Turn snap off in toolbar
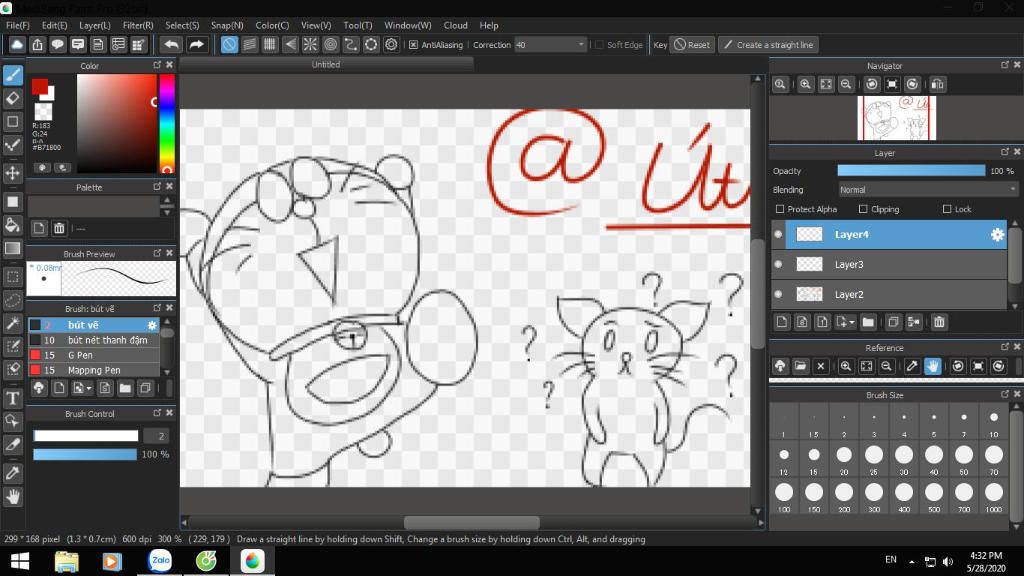 [x=229, y=44]
